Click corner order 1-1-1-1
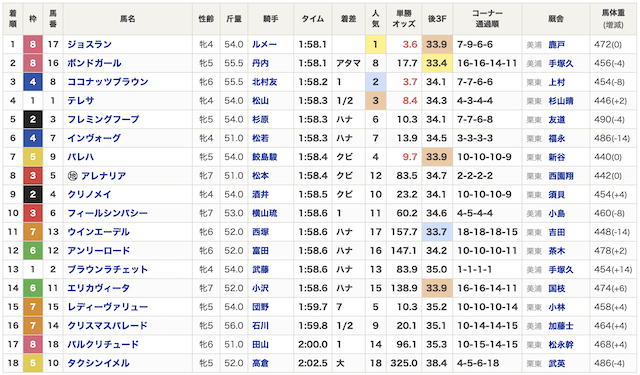The image size is (640, 375). 474,270
